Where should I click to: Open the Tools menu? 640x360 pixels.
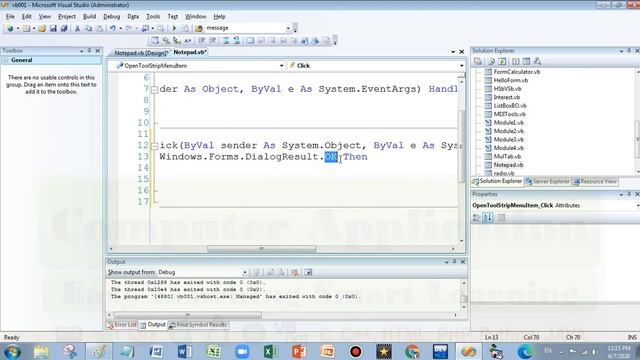(x=153, y=17)
